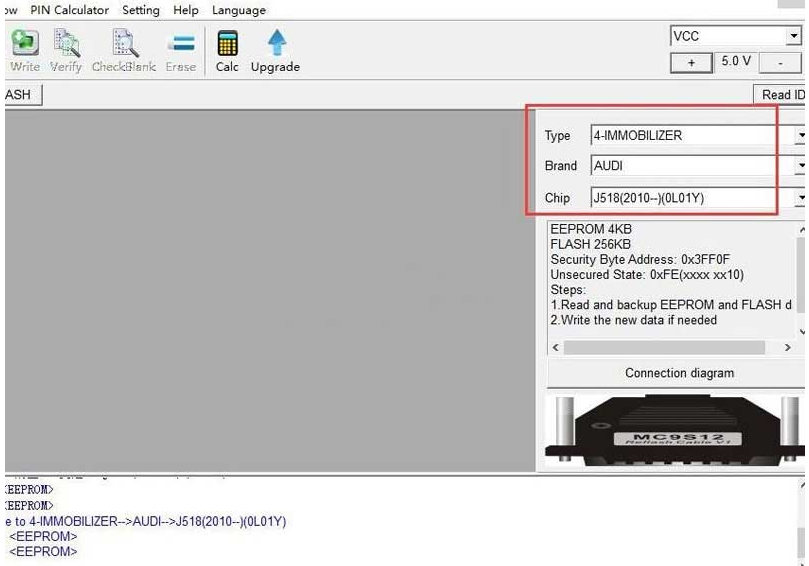Viewport: 809px width, 566px height.
Task: Click the info panel scroll right arrow
Action: 788,348
